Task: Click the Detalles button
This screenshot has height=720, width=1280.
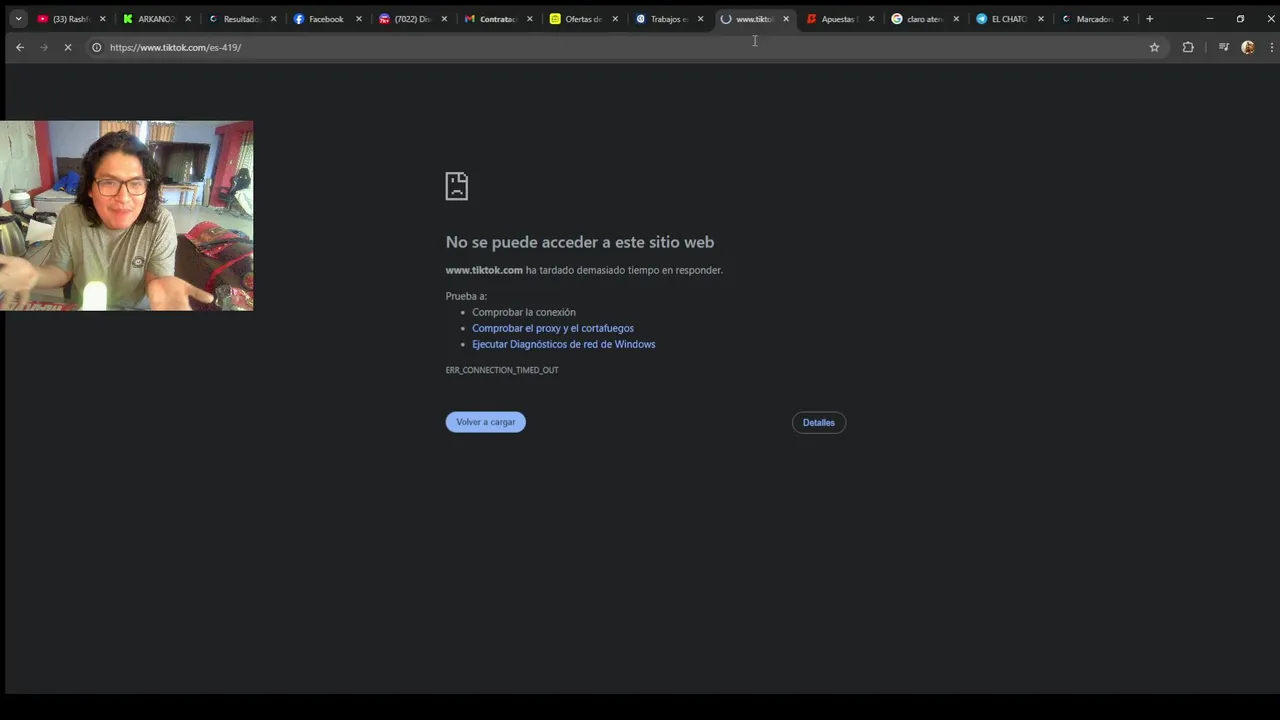Action: 819,422
